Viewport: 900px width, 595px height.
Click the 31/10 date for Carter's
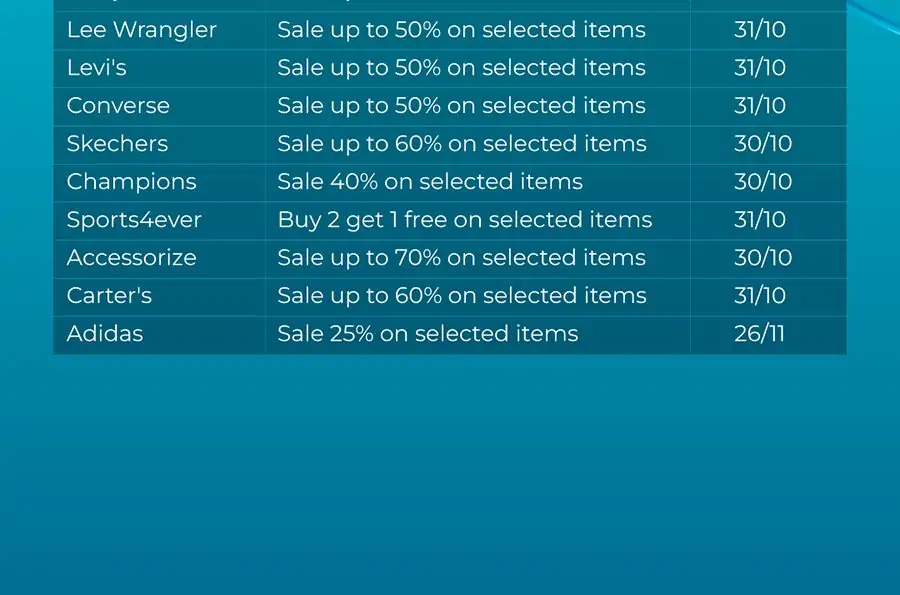pos(759,295)
